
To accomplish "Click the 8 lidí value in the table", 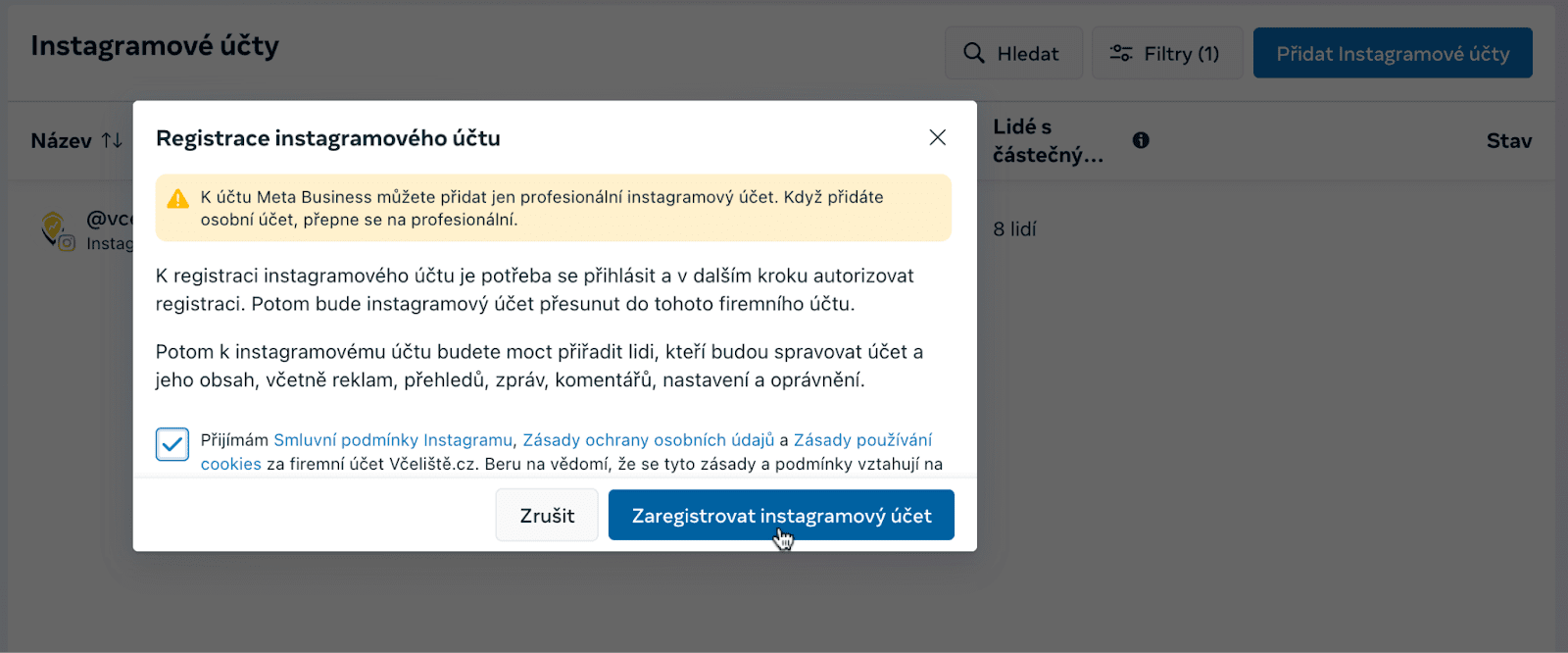I will (1014, 228).
